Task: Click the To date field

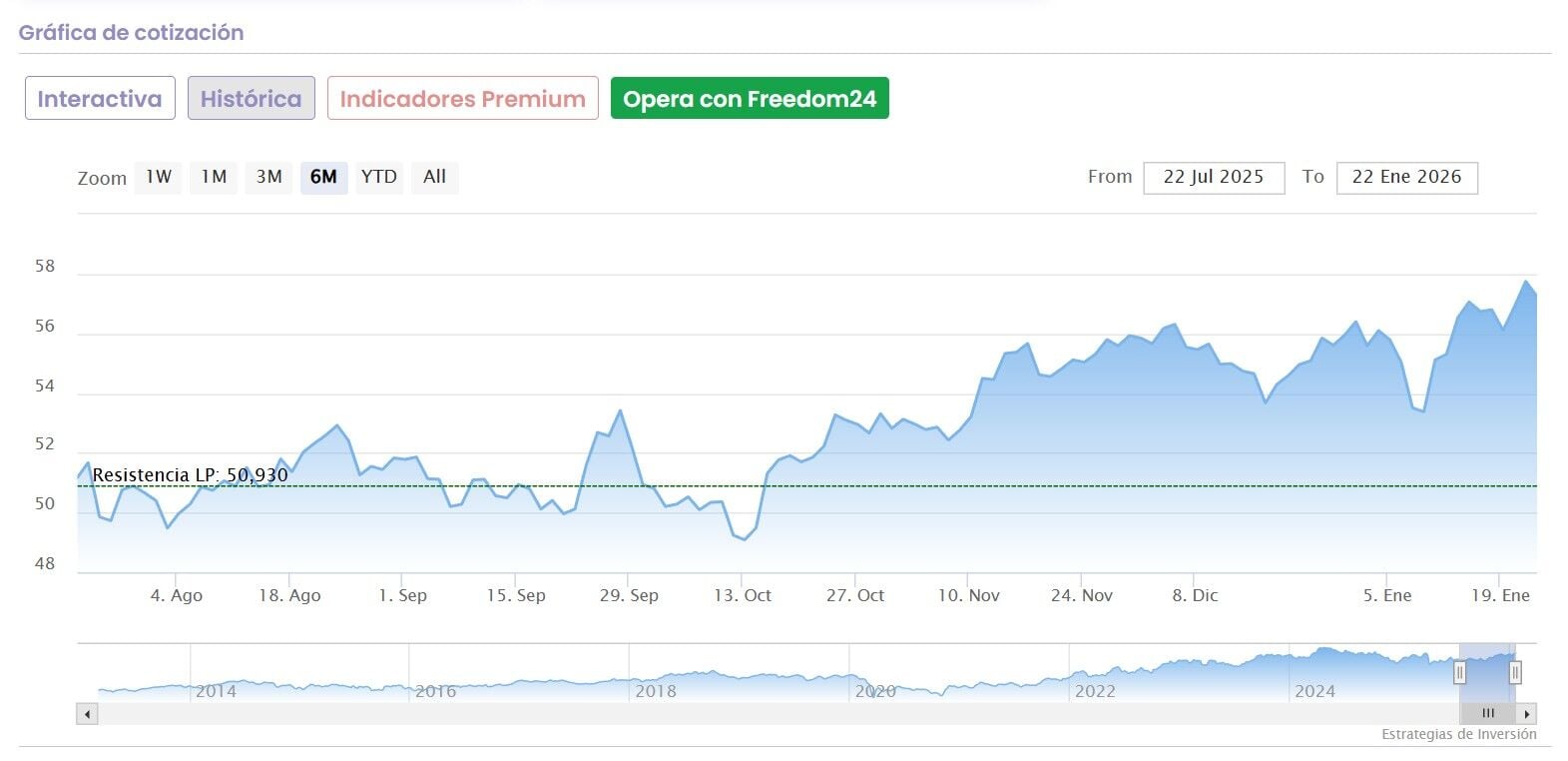Action: point(1406,178)
